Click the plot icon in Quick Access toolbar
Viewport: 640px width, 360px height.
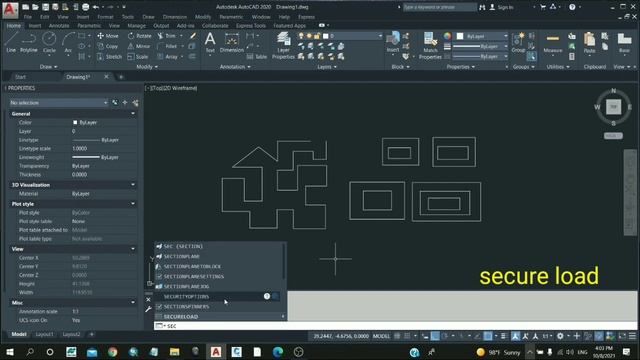(85, 7)
